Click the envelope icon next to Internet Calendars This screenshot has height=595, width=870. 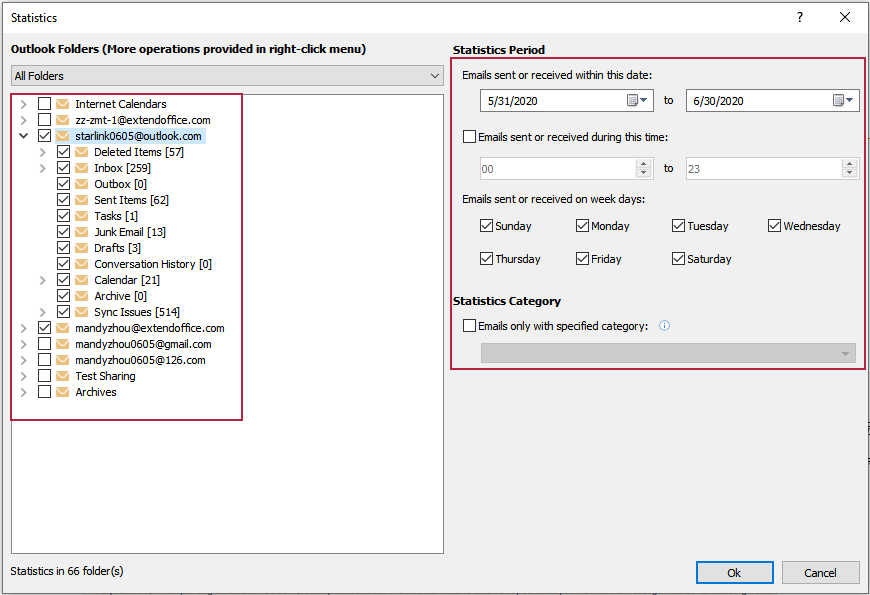coord(63,104)
